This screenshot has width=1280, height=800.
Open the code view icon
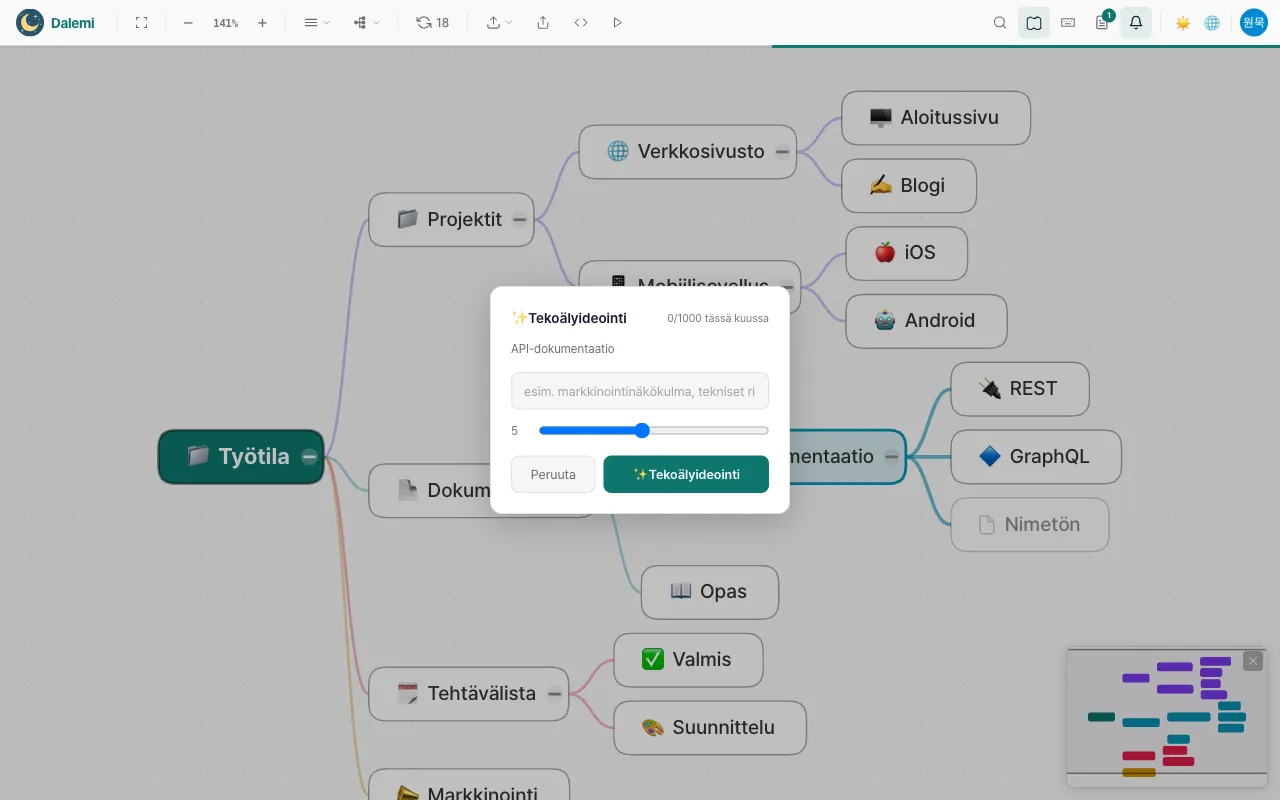(x=581, y=22)
